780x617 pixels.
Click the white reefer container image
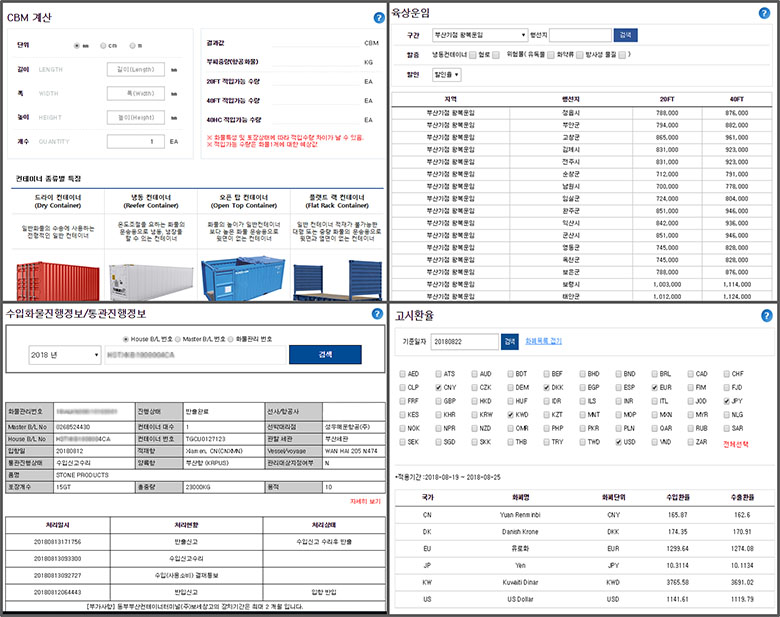(x=151, y=282)
